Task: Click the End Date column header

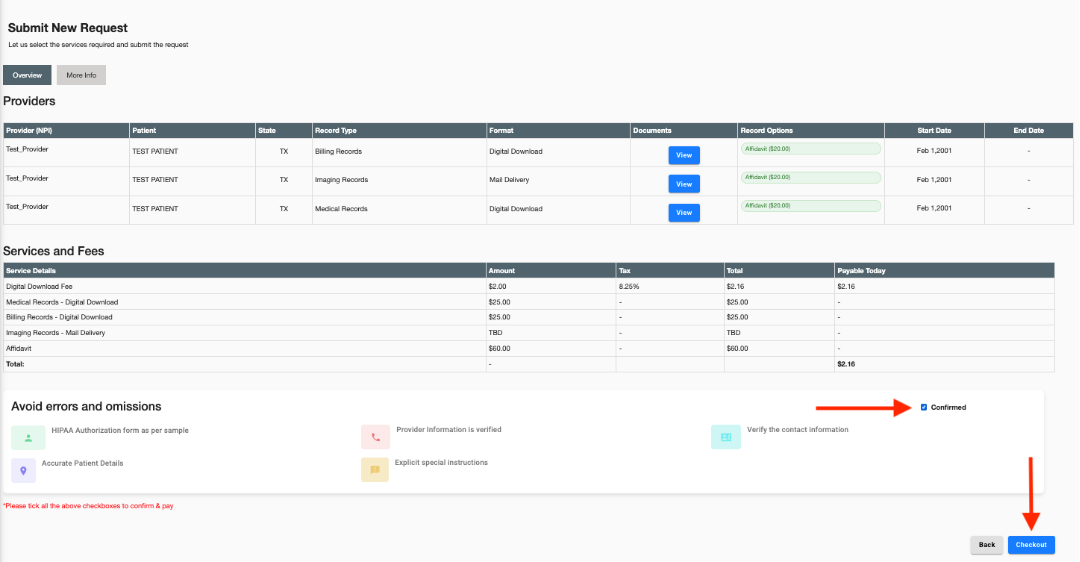Action: [1028, 130]
